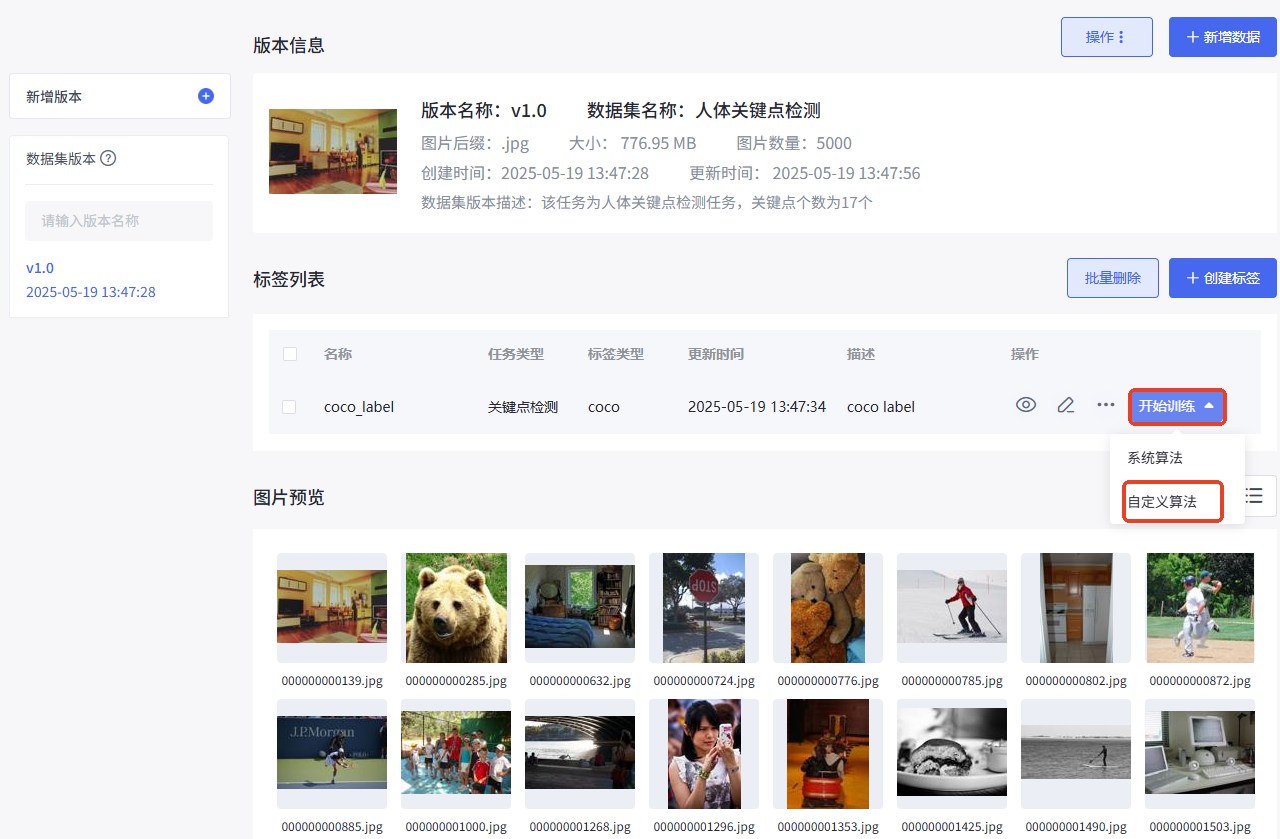
Task: Click the coco_label name cell
Action: click(359, 407)
